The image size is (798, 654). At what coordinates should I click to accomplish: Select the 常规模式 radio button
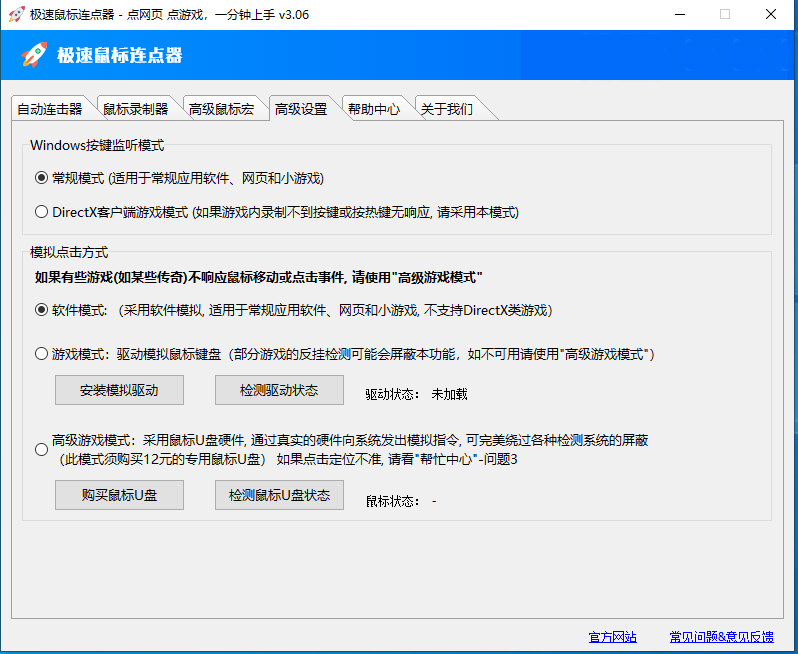pos(41,178)
